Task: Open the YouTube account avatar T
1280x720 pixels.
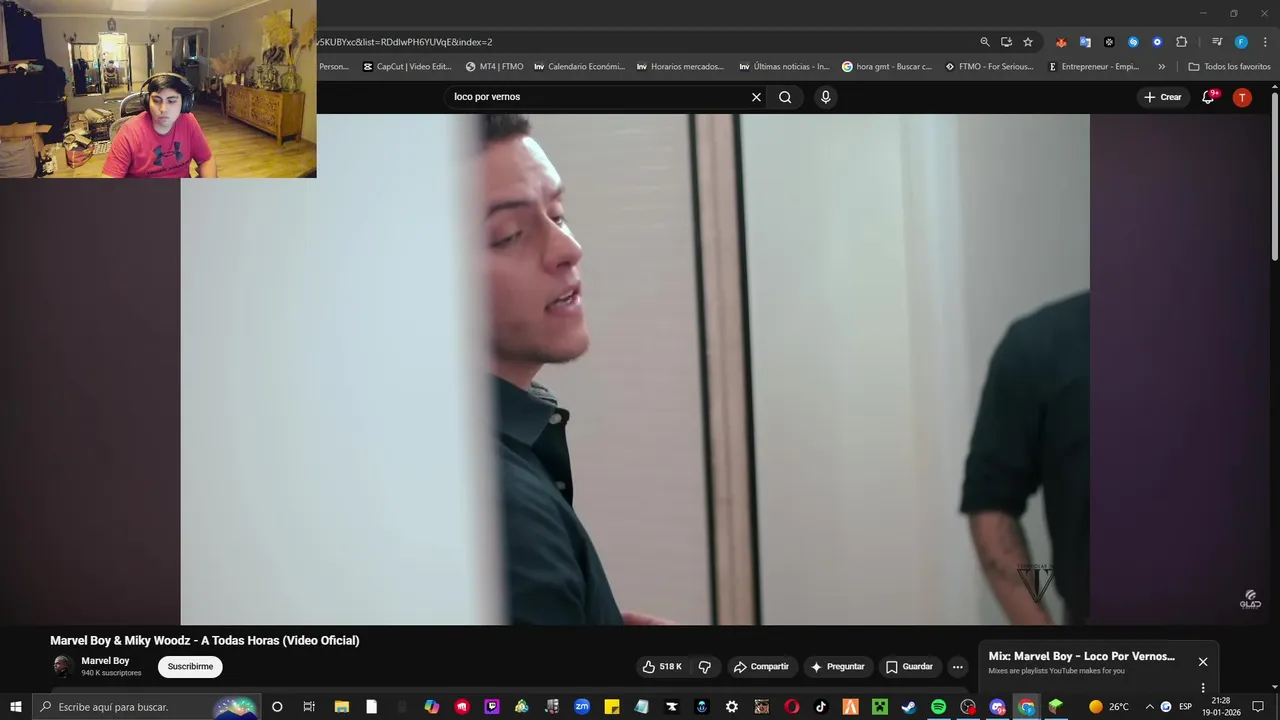Action: [x=1242, y=97]
